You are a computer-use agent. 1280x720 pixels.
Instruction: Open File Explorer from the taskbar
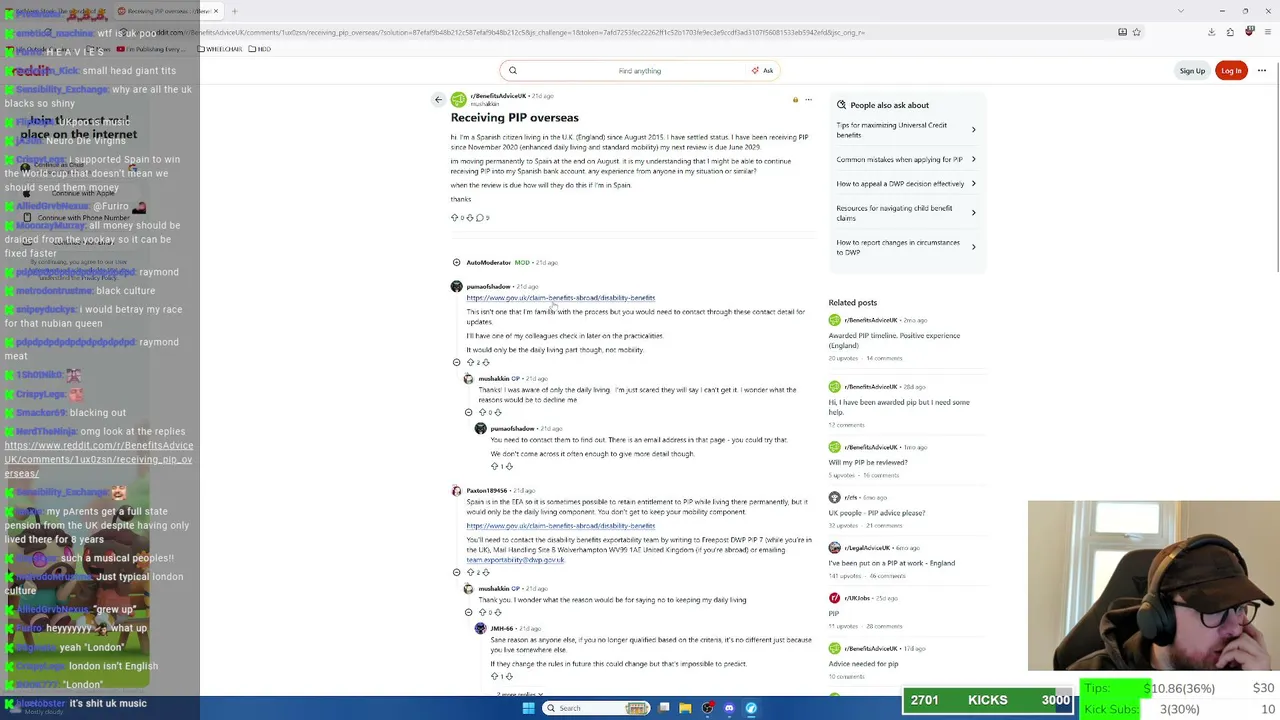(685, 708)
